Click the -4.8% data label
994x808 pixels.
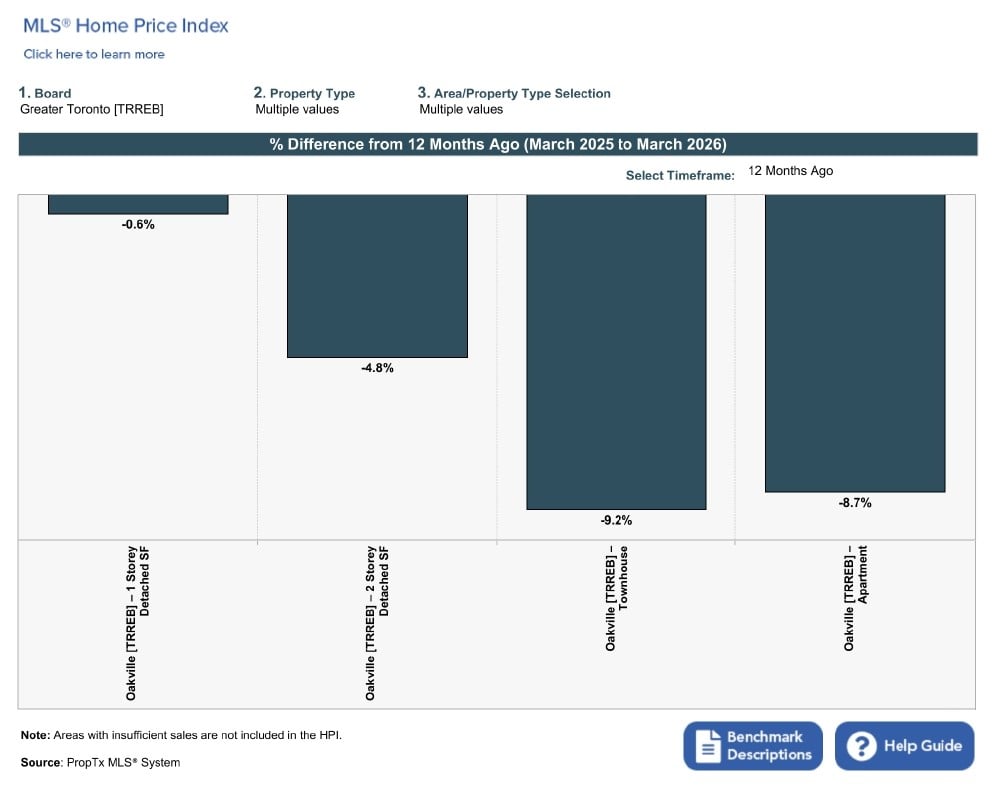click(x=377, y=368)
